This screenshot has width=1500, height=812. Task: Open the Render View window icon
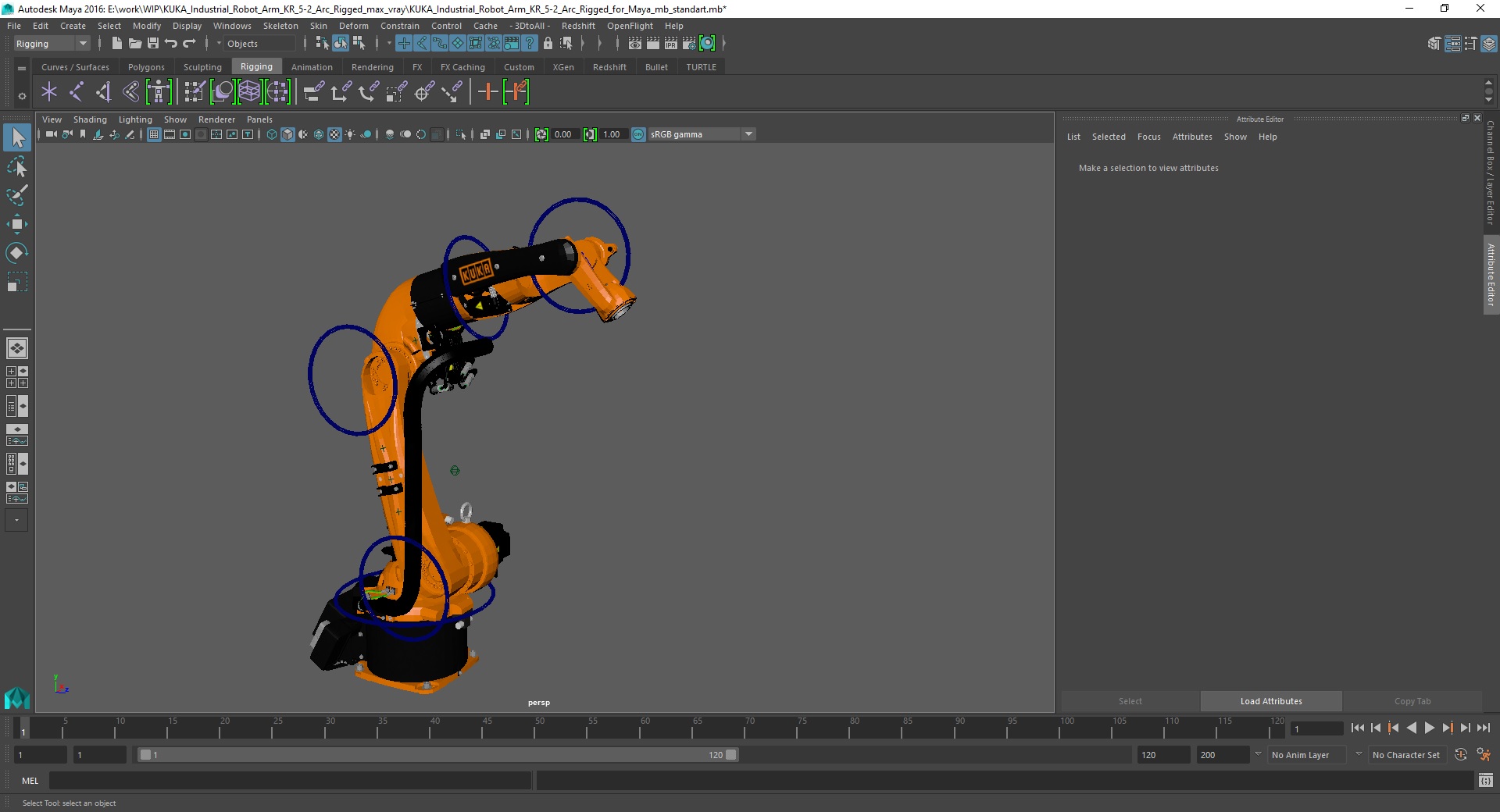635,44
